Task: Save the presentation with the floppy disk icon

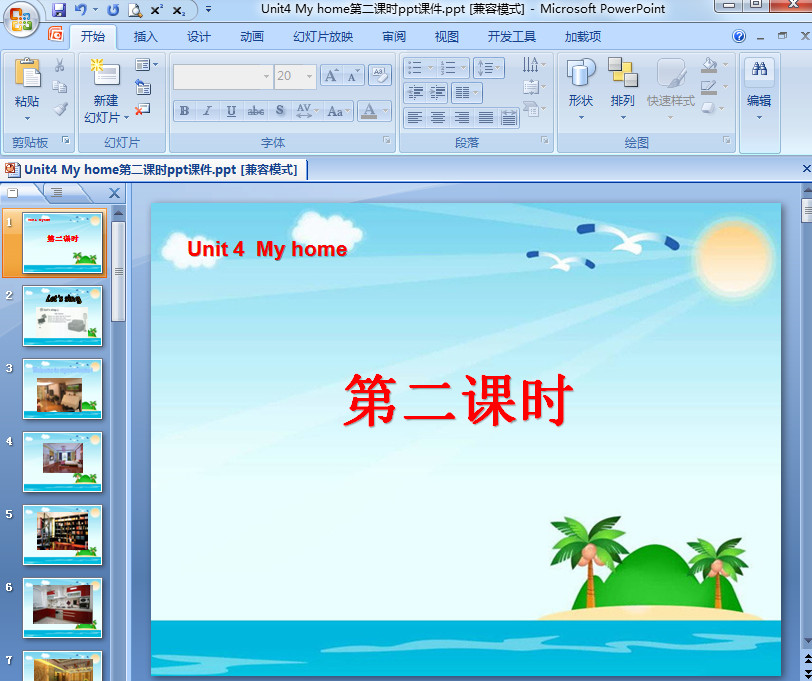Action: click(60, 10)
